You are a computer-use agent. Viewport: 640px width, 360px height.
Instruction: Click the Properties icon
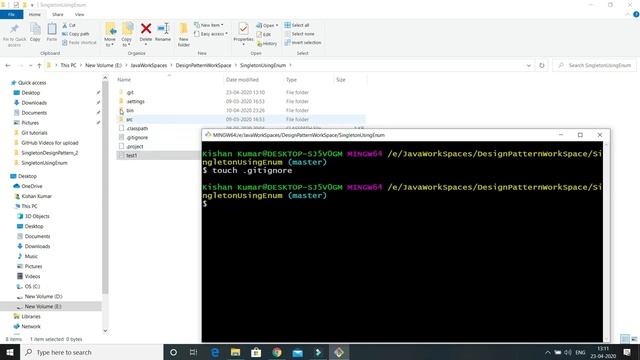(243, 29)
